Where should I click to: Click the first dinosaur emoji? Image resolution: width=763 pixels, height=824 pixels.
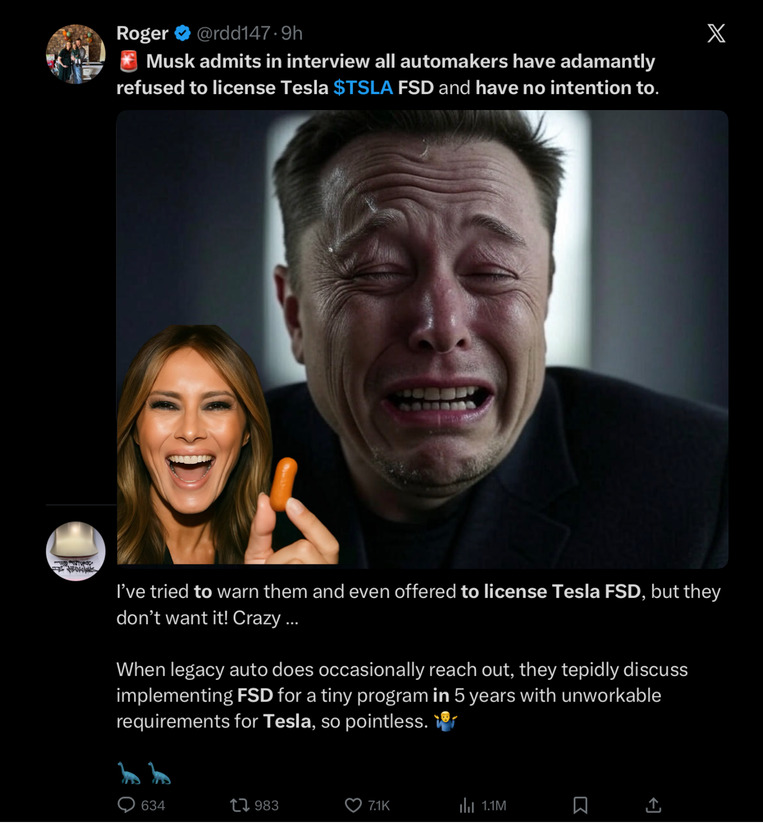click(128, 773)
